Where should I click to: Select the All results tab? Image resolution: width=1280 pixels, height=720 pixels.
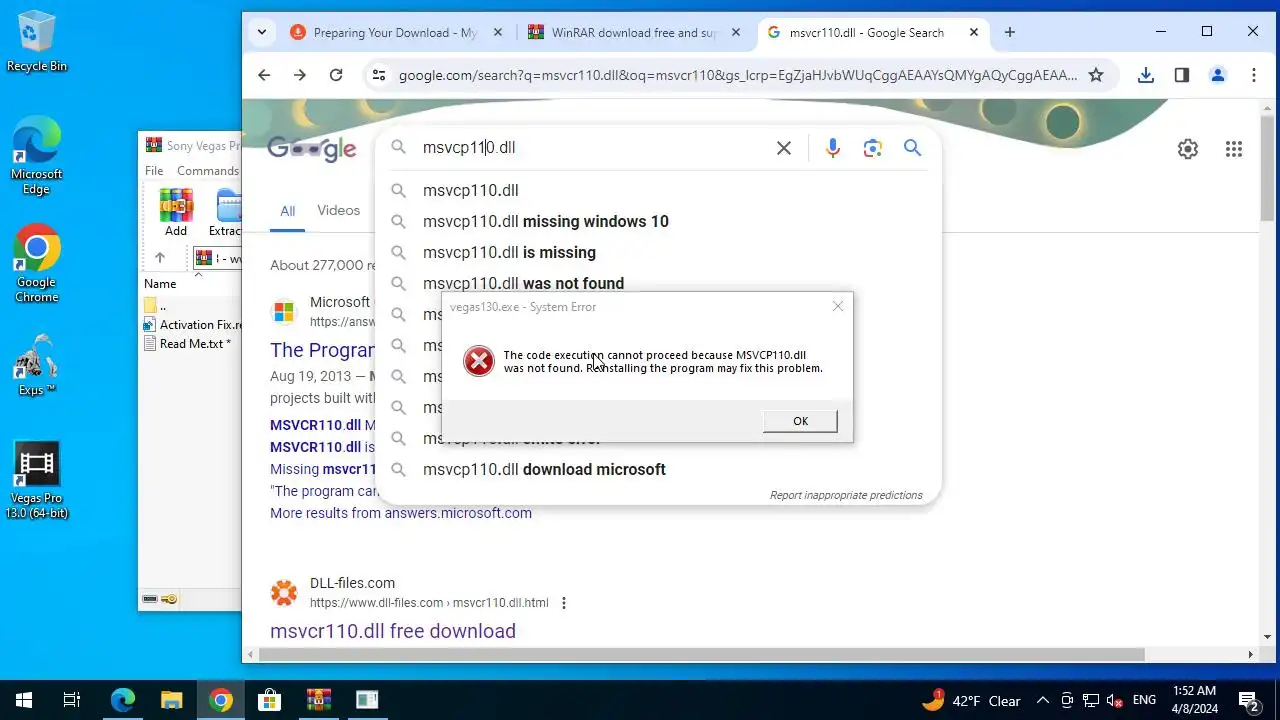point(287,211)
